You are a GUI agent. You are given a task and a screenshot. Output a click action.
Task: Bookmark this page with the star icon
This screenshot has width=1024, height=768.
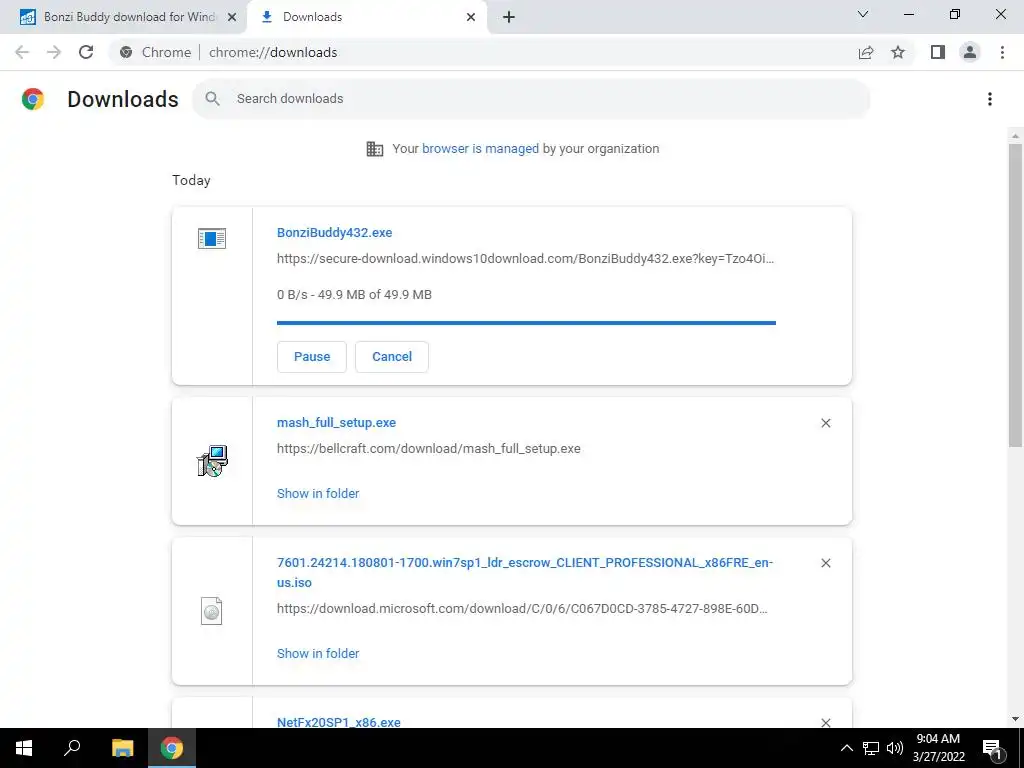click(898, 52)
